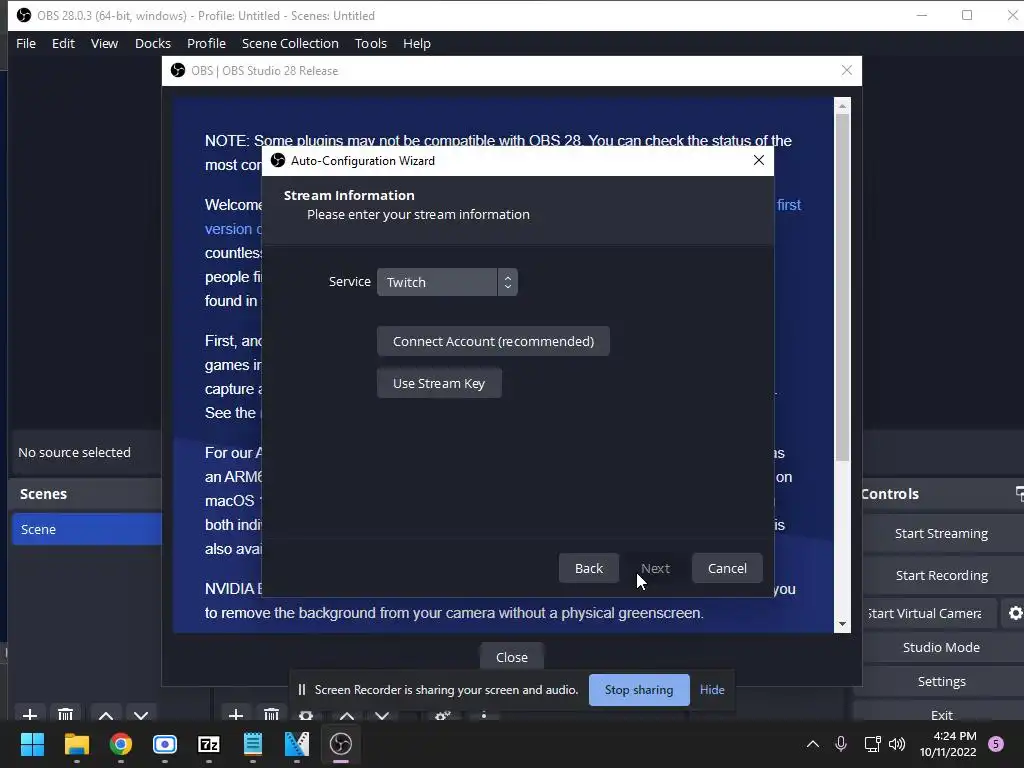
Task: Add a new scene with the Scenes plus icon
Action: pos(29,714)
